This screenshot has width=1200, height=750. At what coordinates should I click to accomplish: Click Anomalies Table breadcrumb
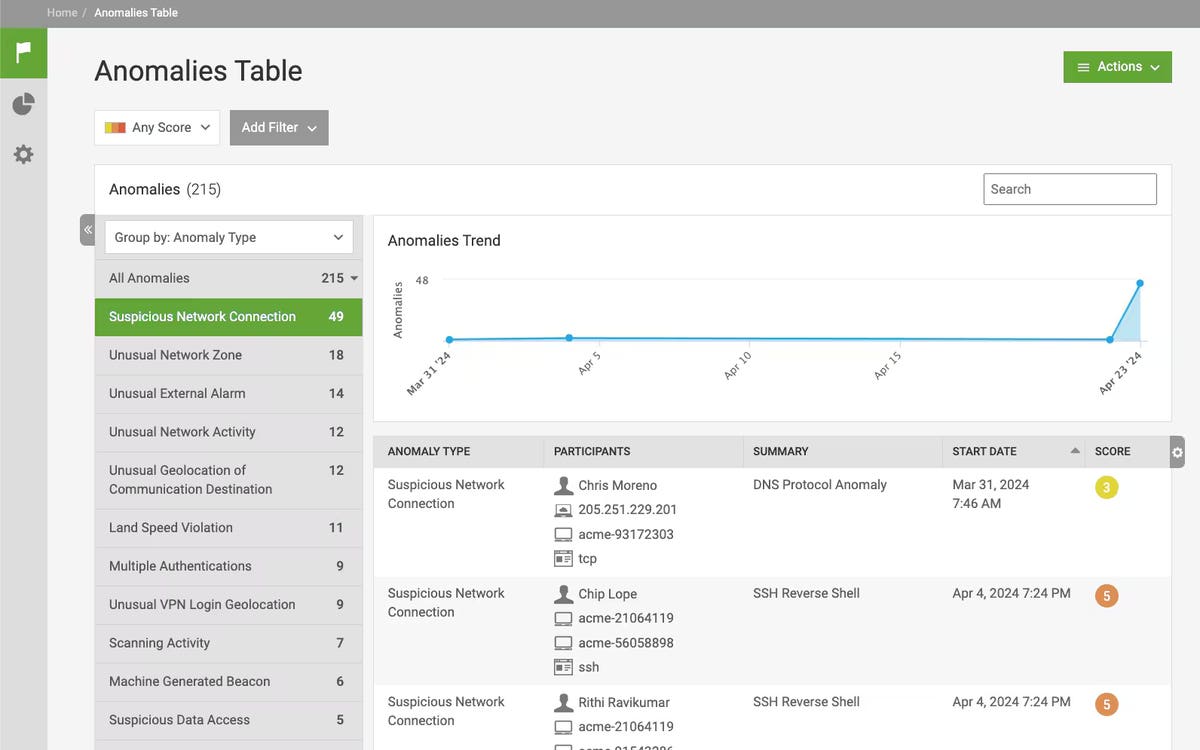[x=136, y=13]
